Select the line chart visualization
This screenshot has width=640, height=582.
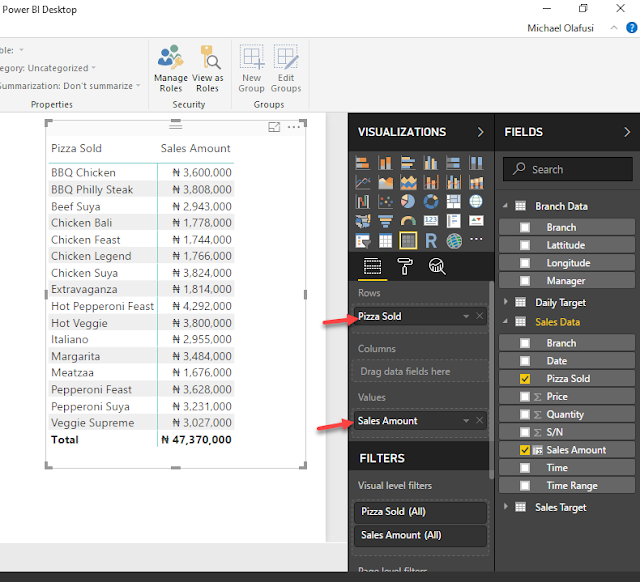point(362,182)
